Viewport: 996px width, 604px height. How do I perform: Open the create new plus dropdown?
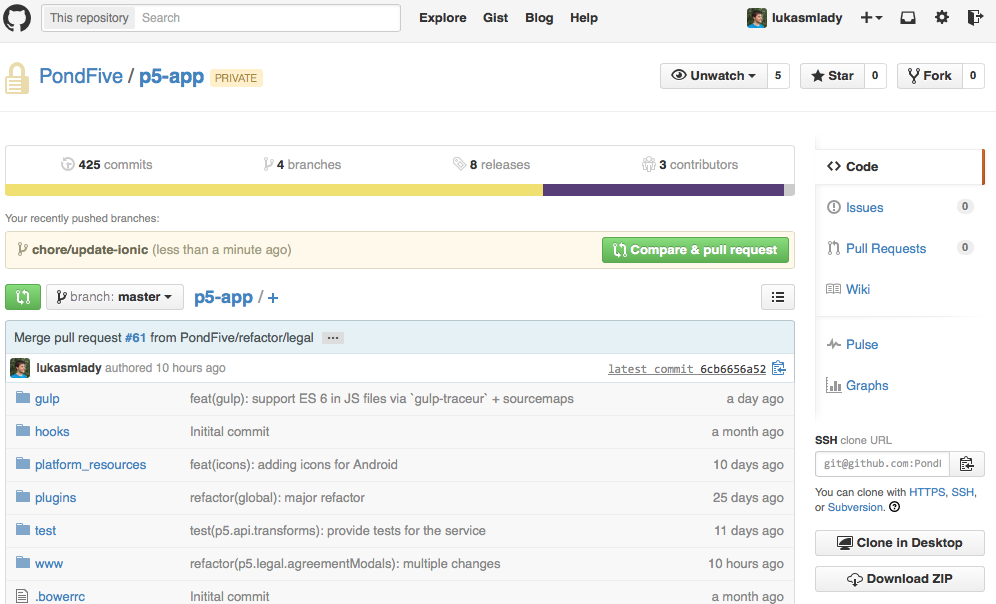pyautogui.click(x=871, y=18)
